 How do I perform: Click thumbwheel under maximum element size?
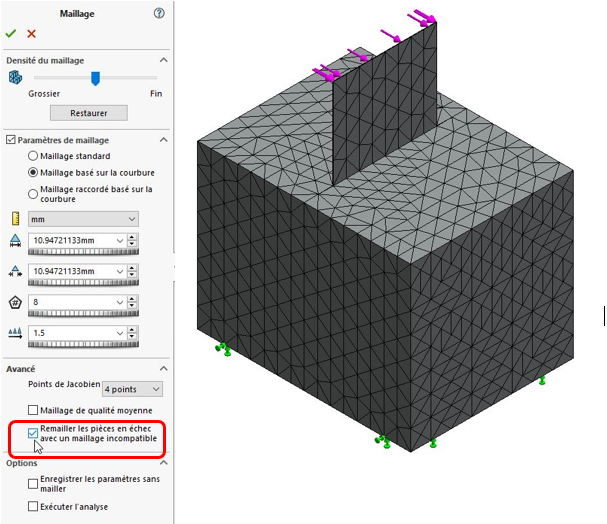[83, 252]
